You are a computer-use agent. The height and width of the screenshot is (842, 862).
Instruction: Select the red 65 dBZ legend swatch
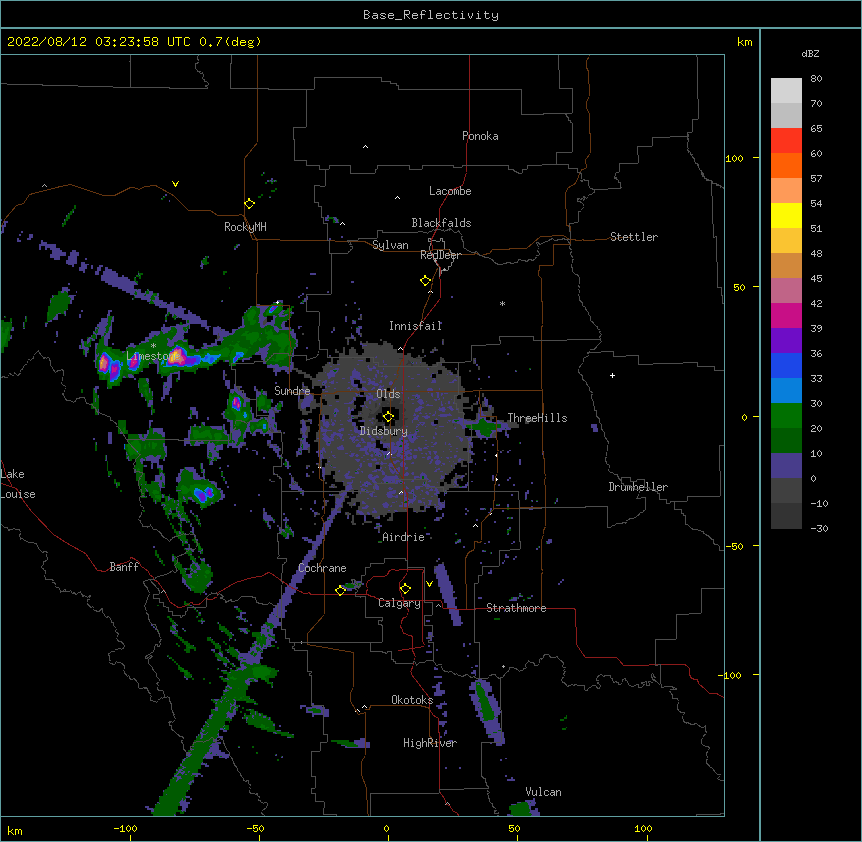[x=786, y=140]
